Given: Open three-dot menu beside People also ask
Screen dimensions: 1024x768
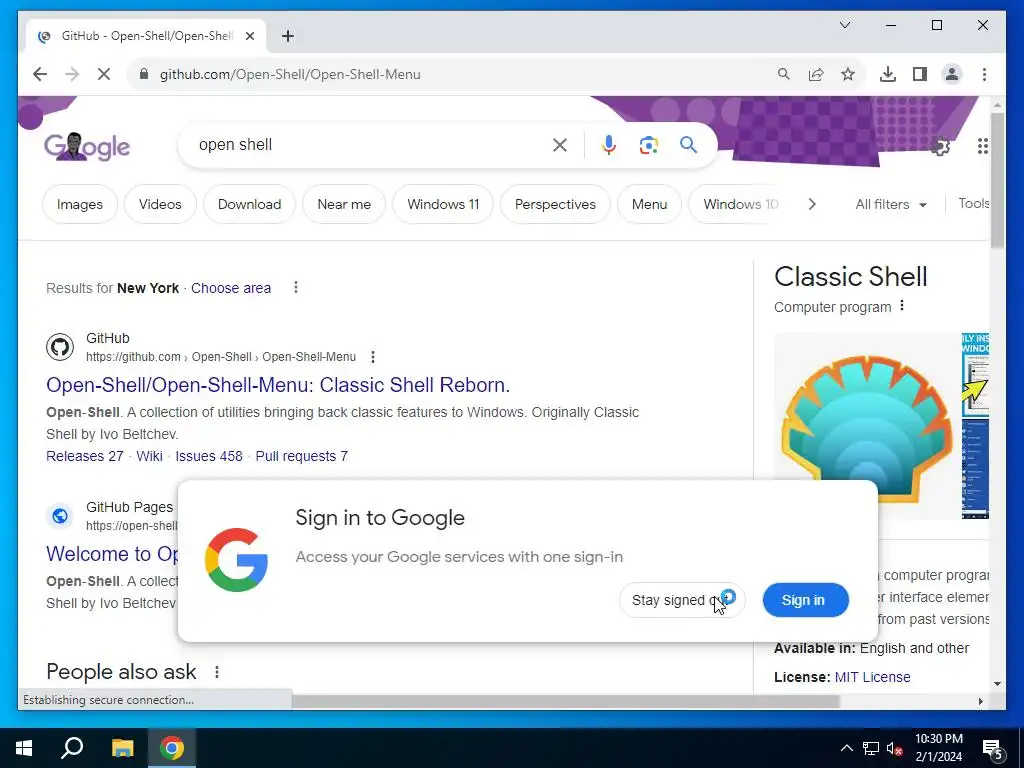Looking at the screenshot, I should point(217,671).
